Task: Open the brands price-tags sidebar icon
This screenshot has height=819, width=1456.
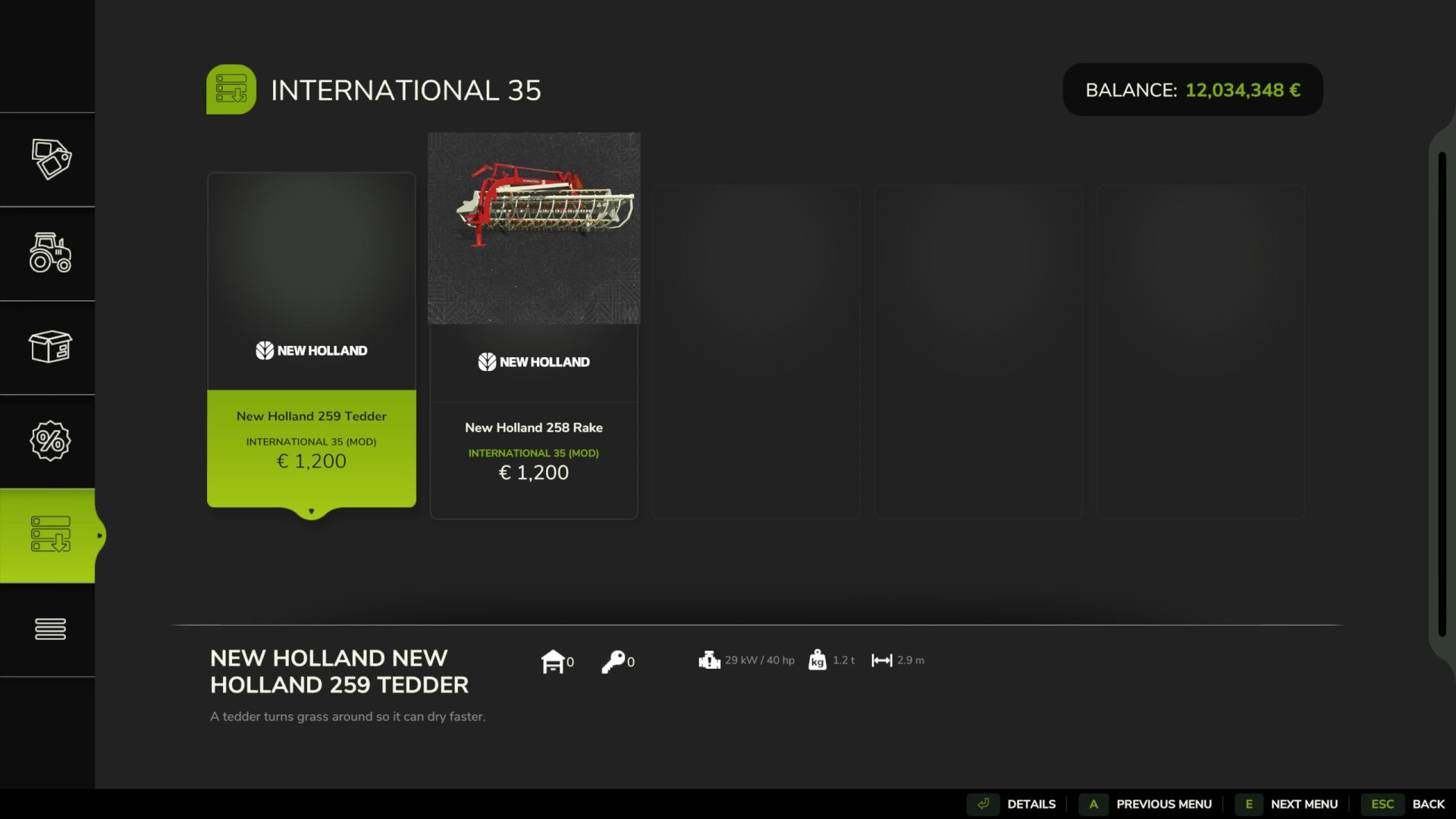Action: [50, 159]
